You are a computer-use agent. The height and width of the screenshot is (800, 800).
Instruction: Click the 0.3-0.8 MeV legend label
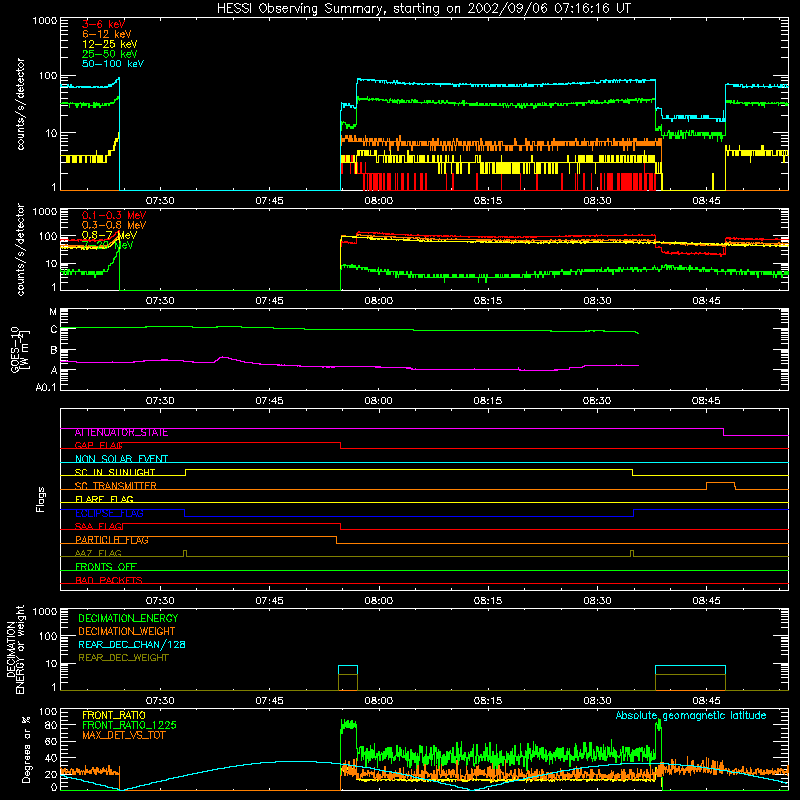[114, 225]
